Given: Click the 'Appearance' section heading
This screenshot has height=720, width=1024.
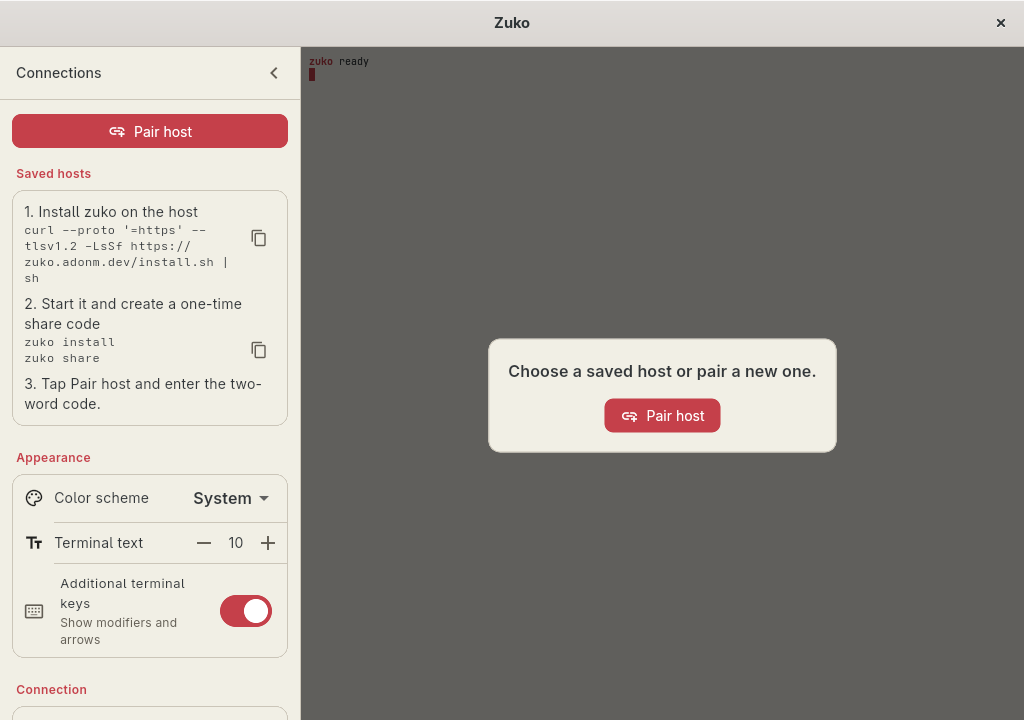Looking at the screenshot, I should [54, 458].
